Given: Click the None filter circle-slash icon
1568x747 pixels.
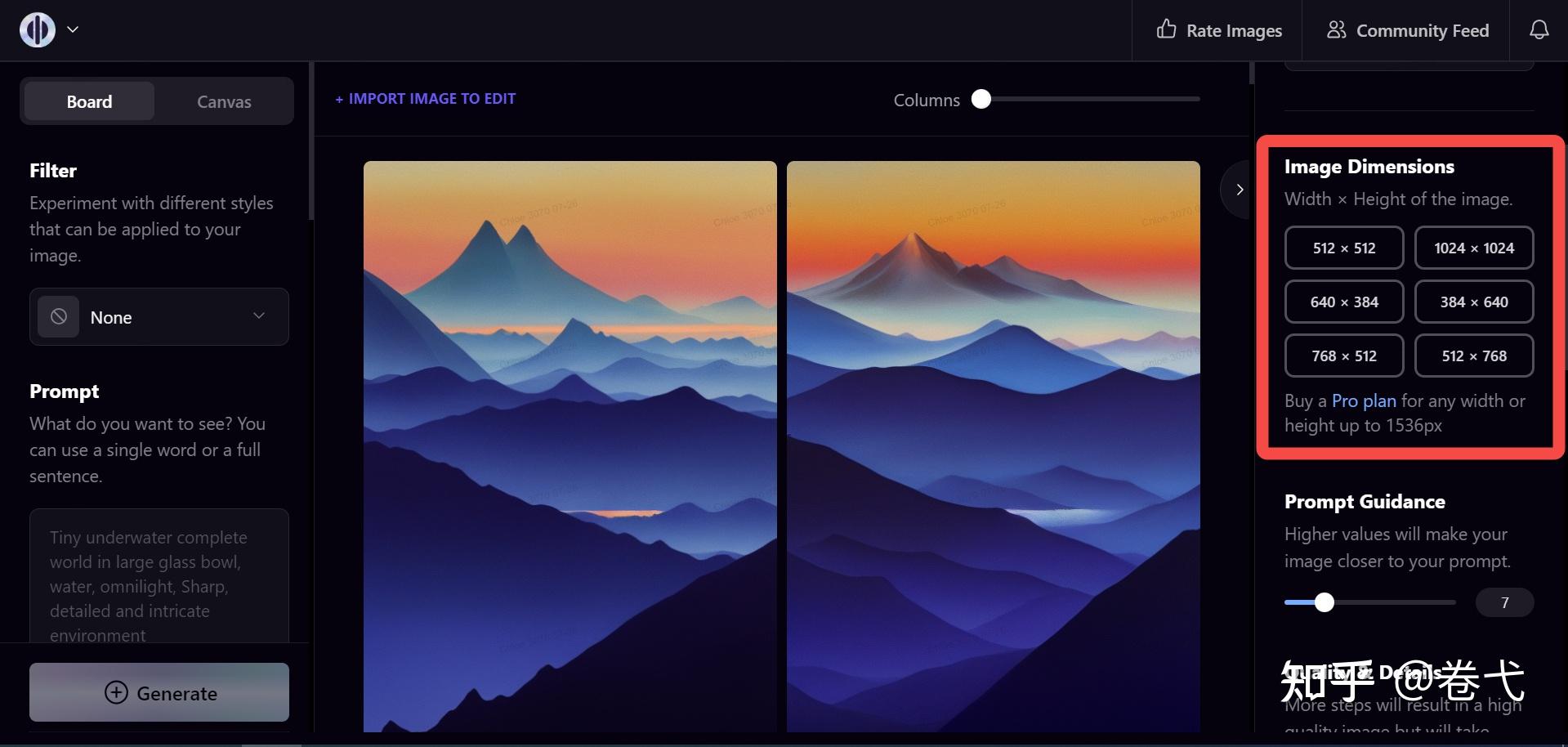Looking at the screenshot, I should tap(59, 317).
